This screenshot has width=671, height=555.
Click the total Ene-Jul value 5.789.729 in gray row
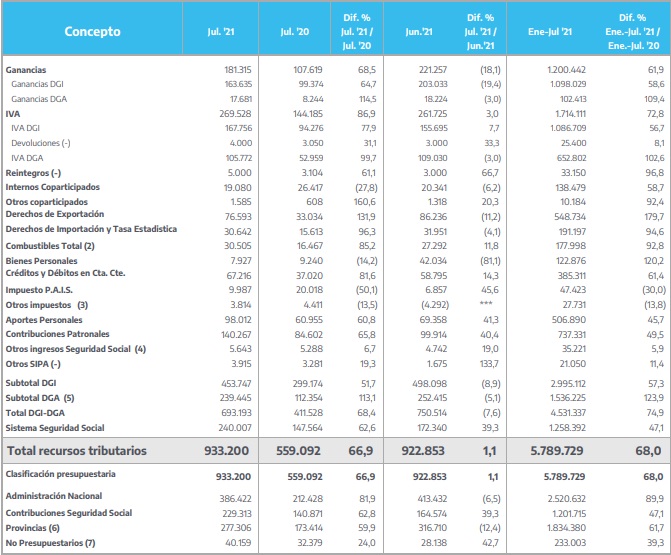click(557, 451)
